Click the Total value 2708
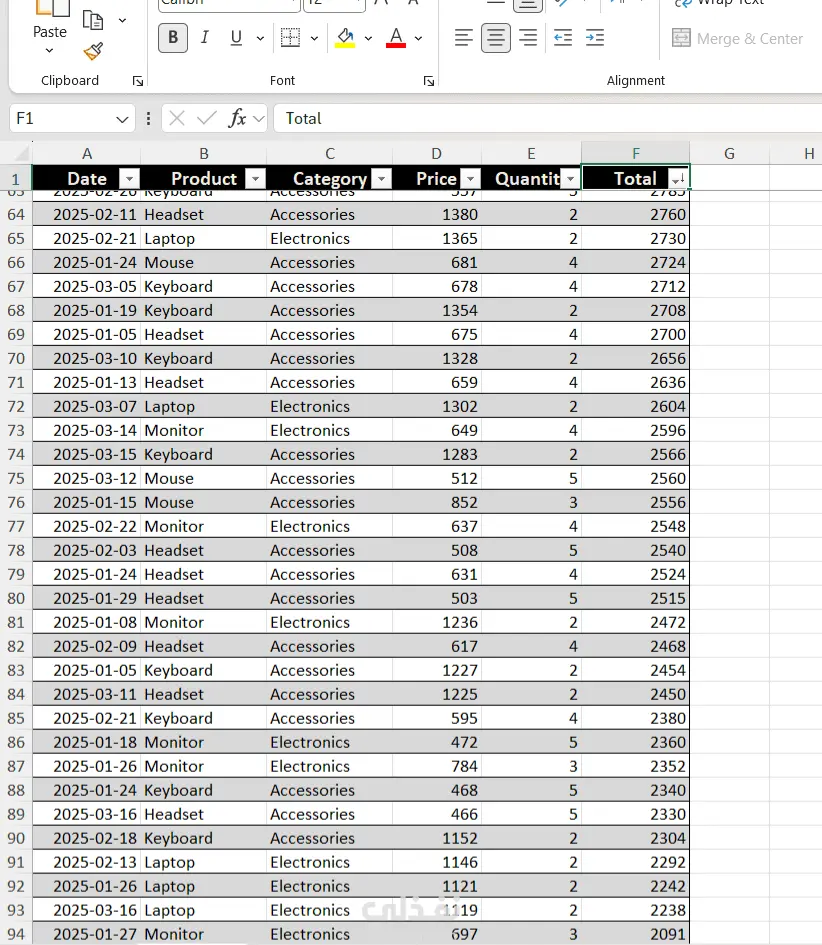Image resolution: width=822 pixels, height=945 pixels. [636, 310]
